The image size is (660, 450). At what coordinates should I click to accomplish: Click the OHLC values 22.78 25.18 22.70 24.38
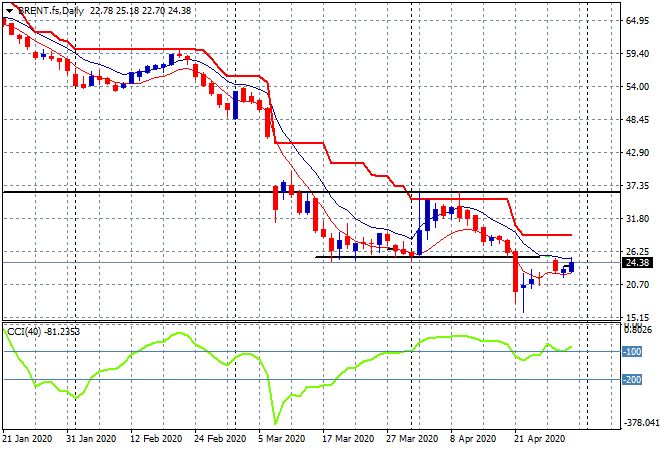[141, 11]
